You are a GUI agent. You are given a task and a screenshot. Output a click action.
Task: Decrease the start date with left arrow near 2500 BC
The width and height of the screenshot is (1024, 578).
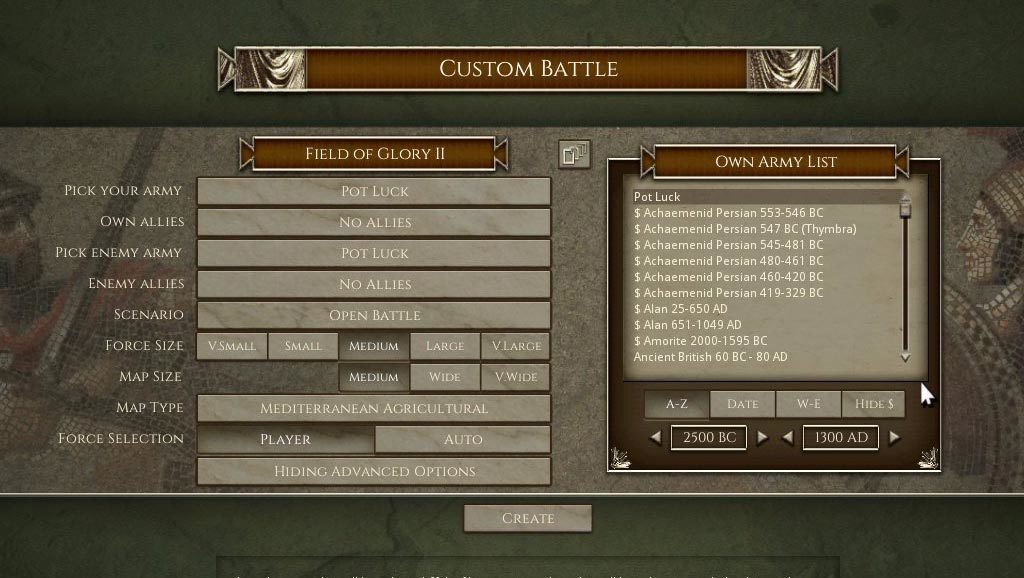[x=656, y=438]
